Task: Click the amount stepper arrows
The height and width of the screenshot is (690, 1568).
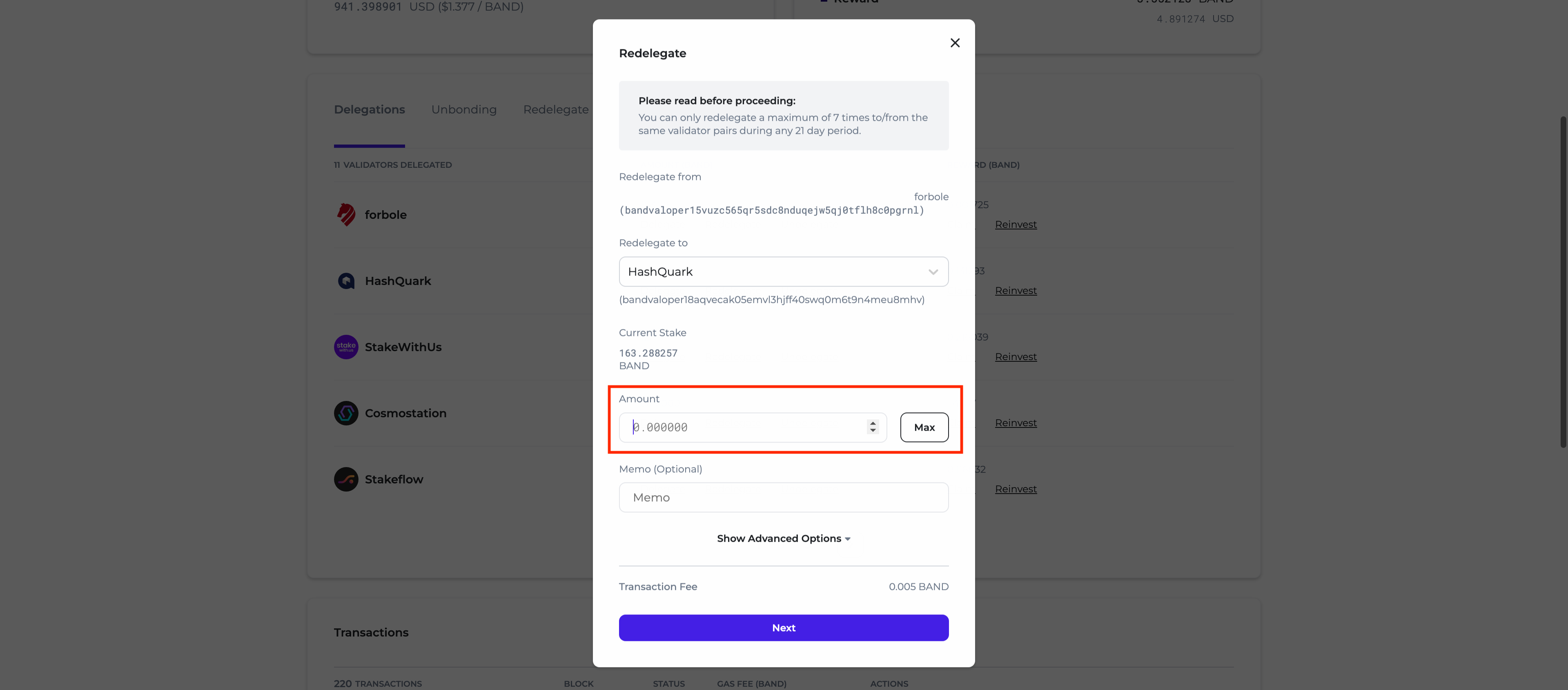Action: click(x=872, y=427)
